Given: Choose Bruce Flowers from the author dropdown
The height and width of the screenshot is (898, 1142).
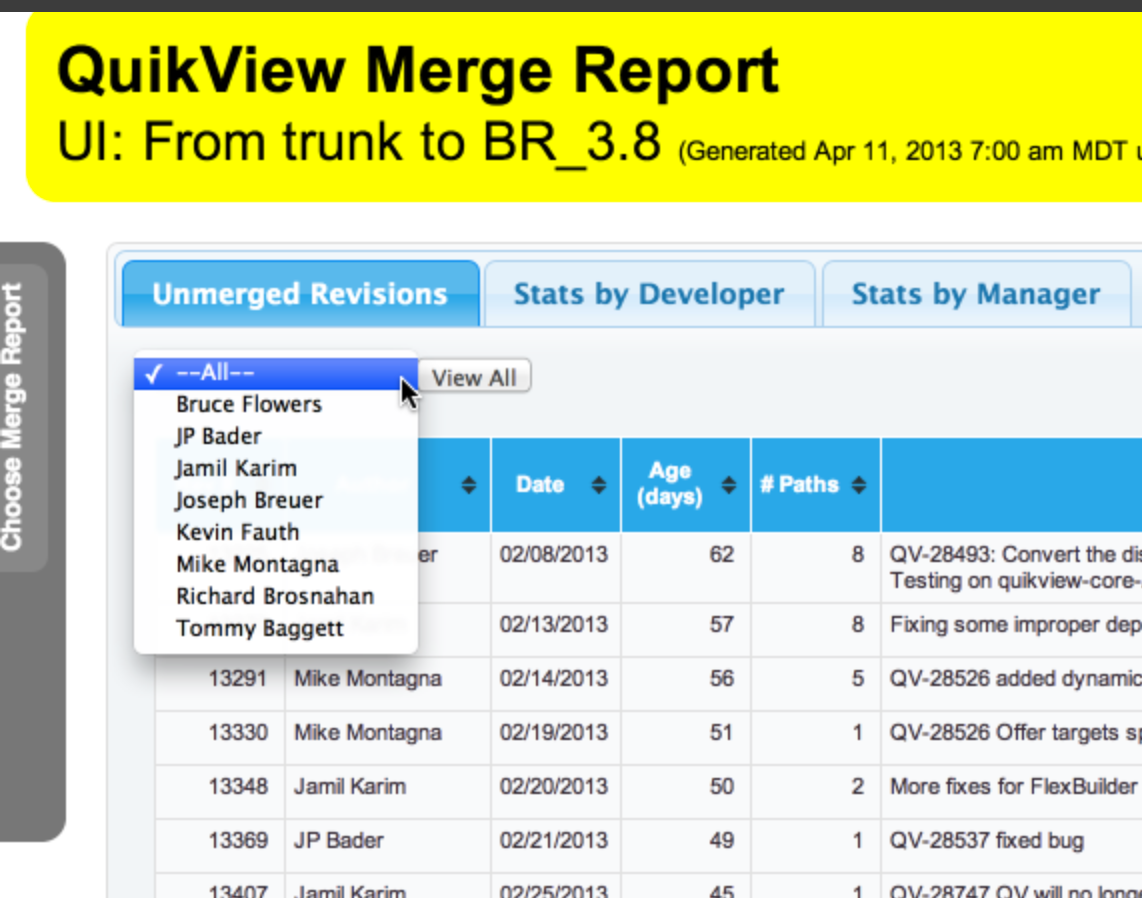Looking at the screenshot, I should click(x=276, y=404).
